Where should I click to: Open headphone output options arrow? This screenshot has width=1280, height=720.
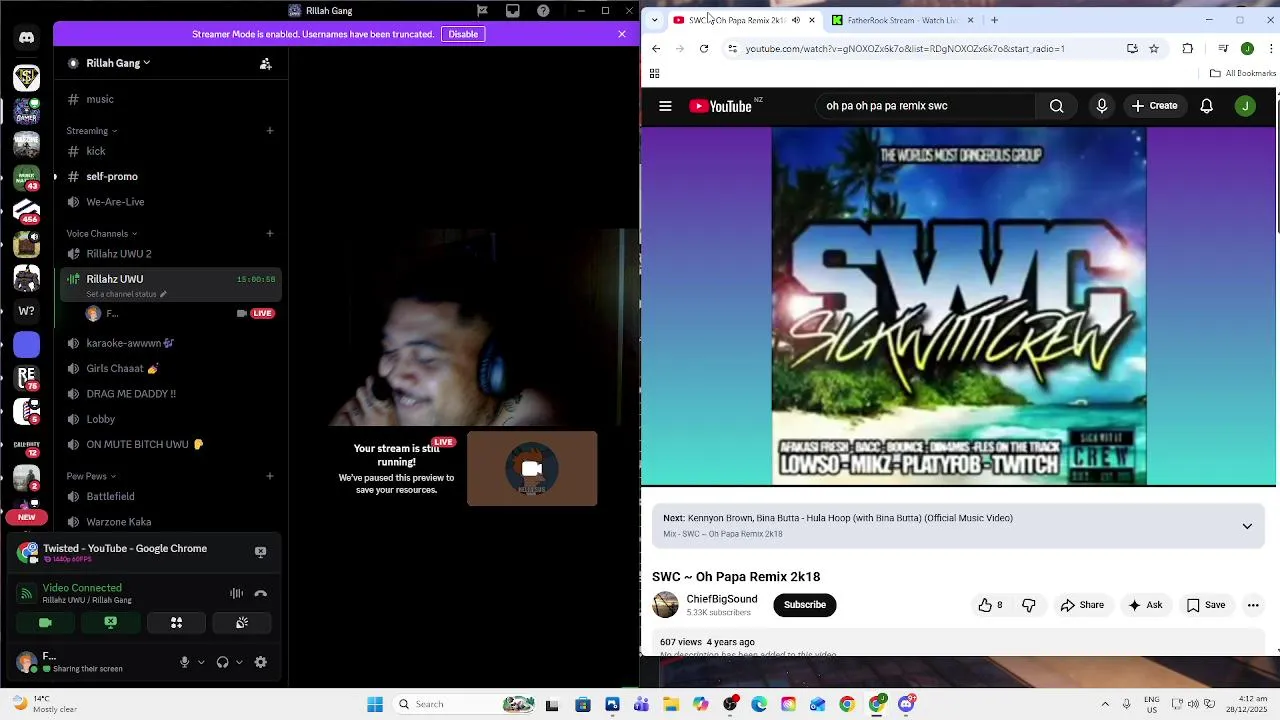tap(239, 662)
